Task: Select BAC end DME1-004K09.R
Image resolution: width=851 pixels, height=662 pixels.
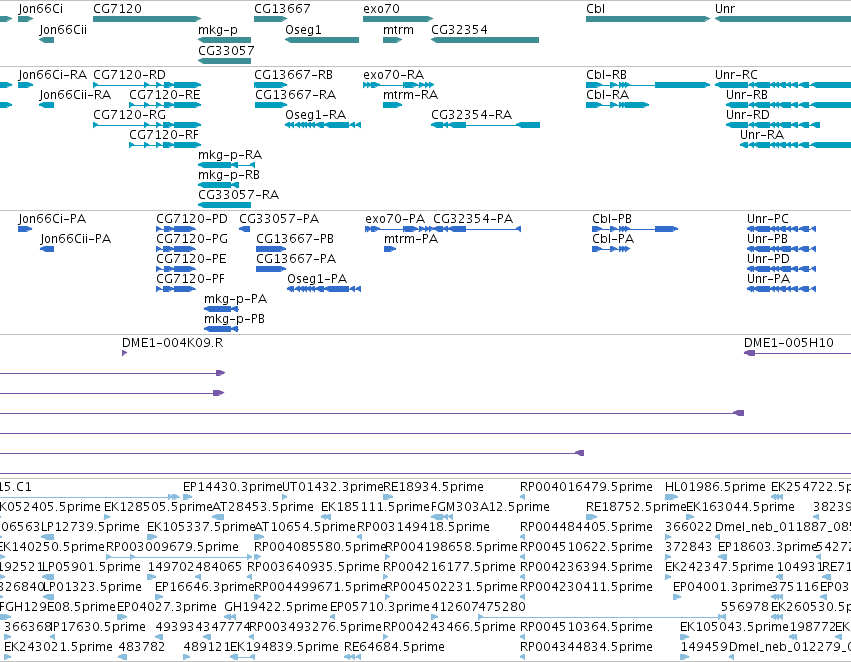Action: tap(172, 343)
